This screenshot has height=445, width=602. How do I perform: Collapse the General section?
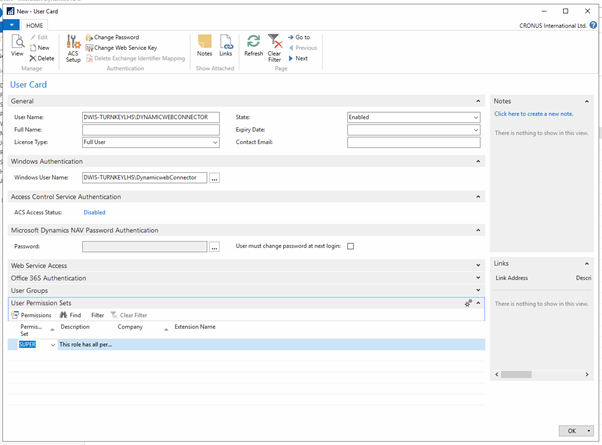[x=478, y=101]
